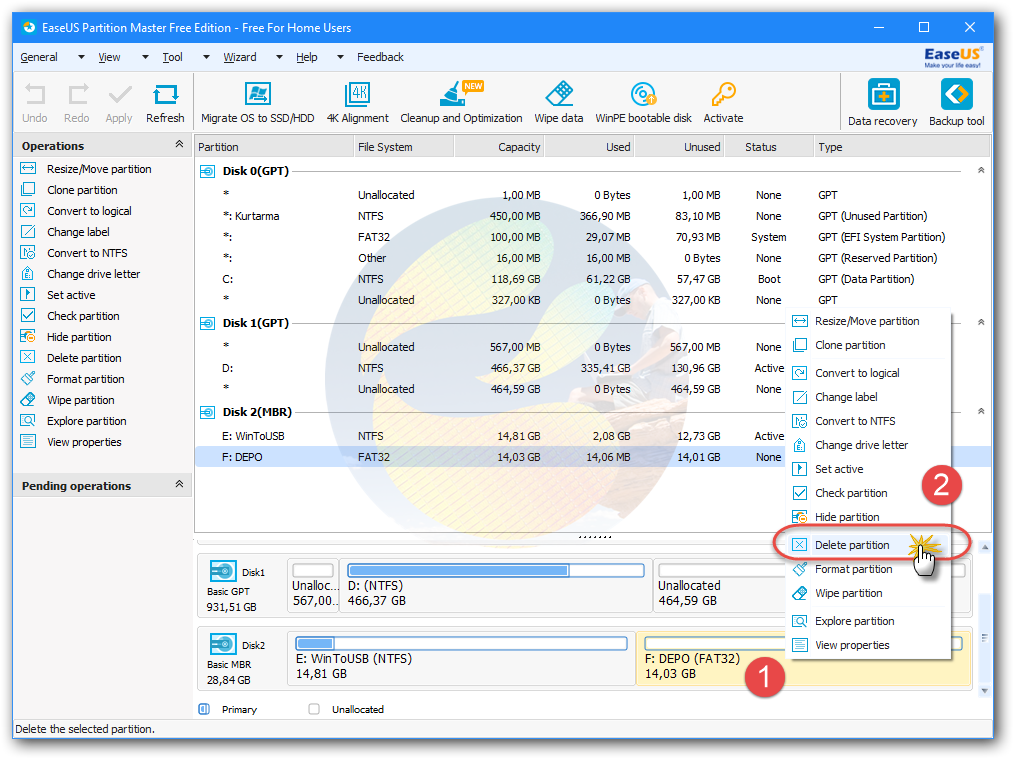Screen dimensions: 1014x759
Task: Expand the General menu dropdown arrow
Action: pos(81,58)
